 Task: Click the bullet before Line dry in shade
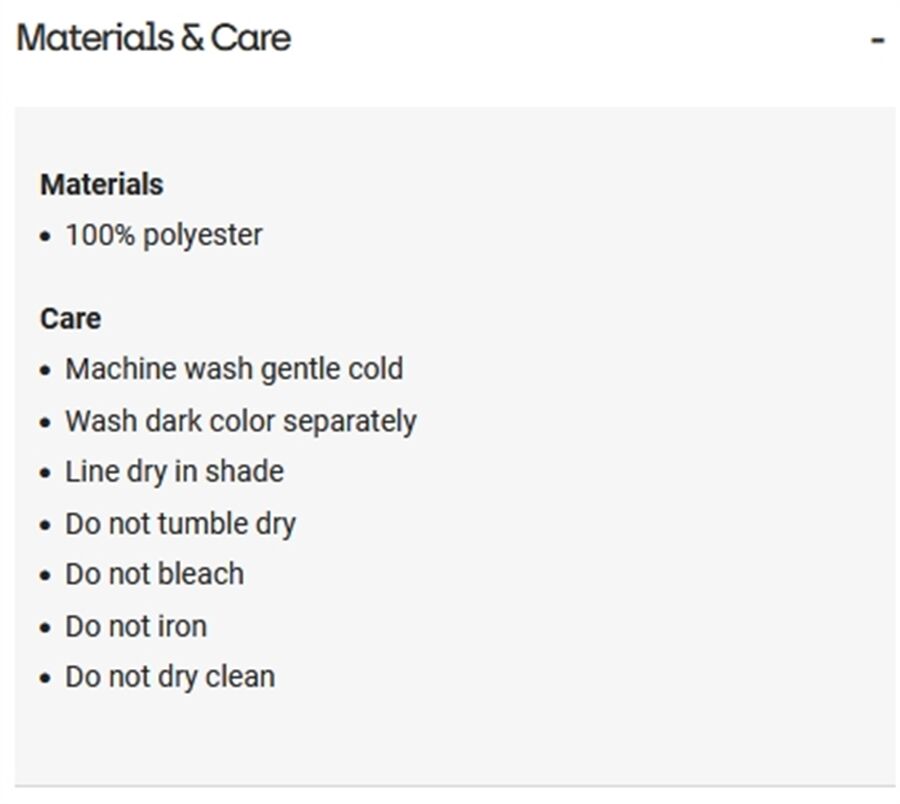pyautogui.click(x=45, y=474)
